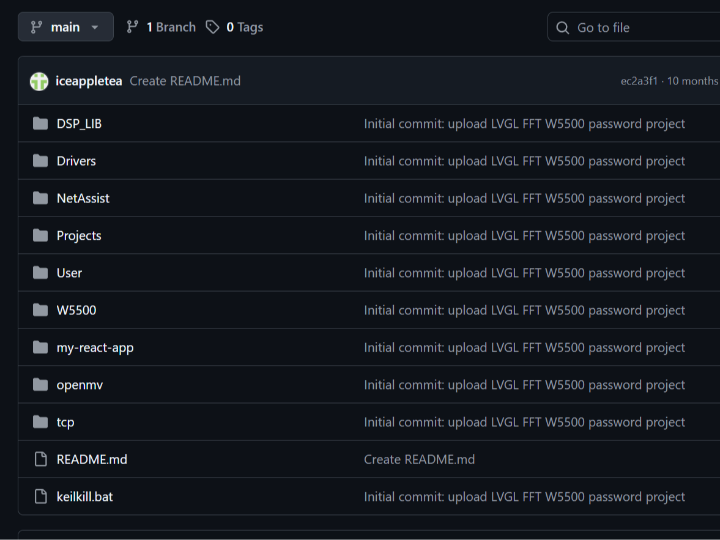
Task: Click the tag icon next to 0 Tags
Action: click(x=213, y=27)
